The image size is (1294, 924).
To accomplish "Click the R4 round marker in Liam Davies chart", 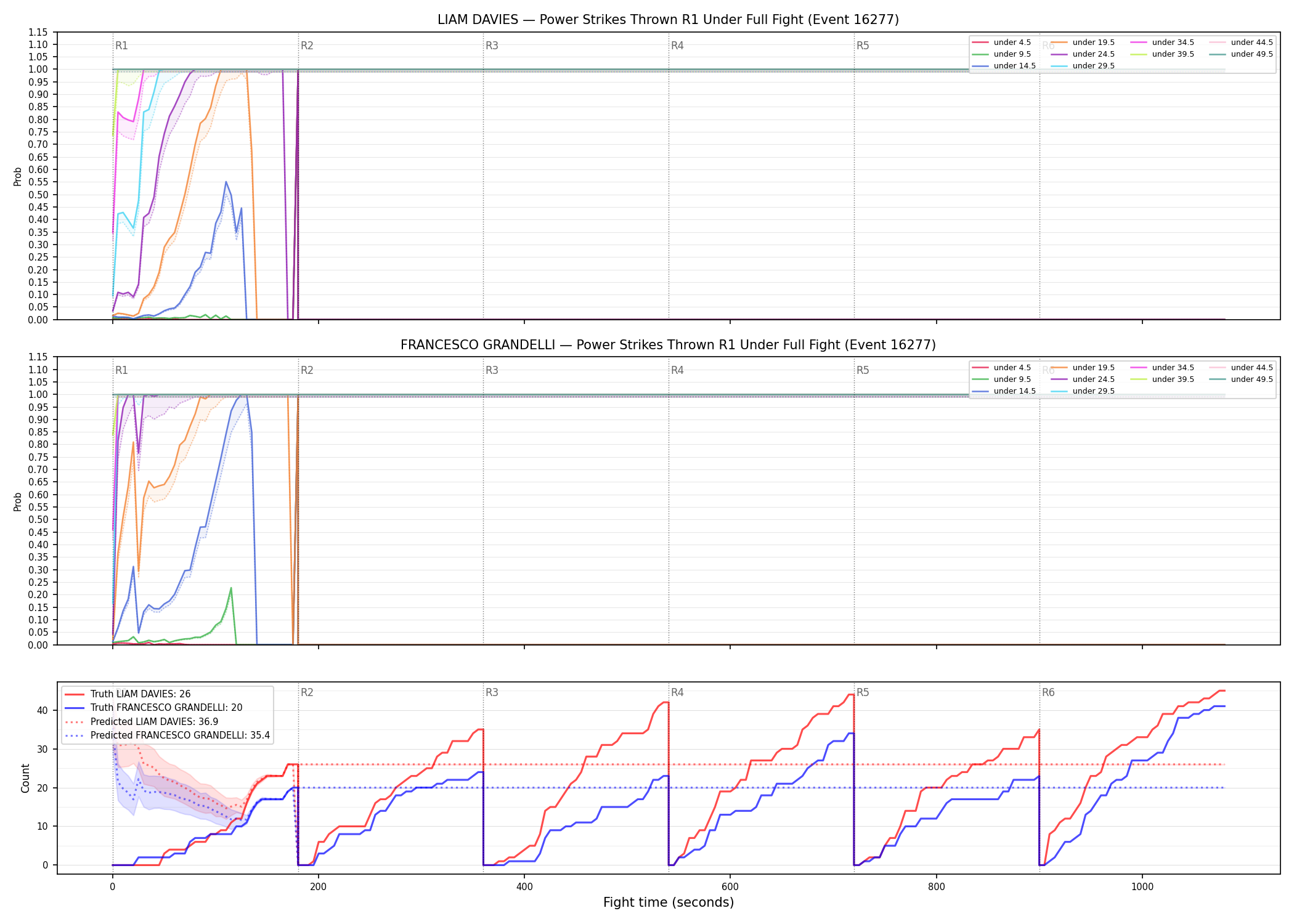I will [677, 46].
